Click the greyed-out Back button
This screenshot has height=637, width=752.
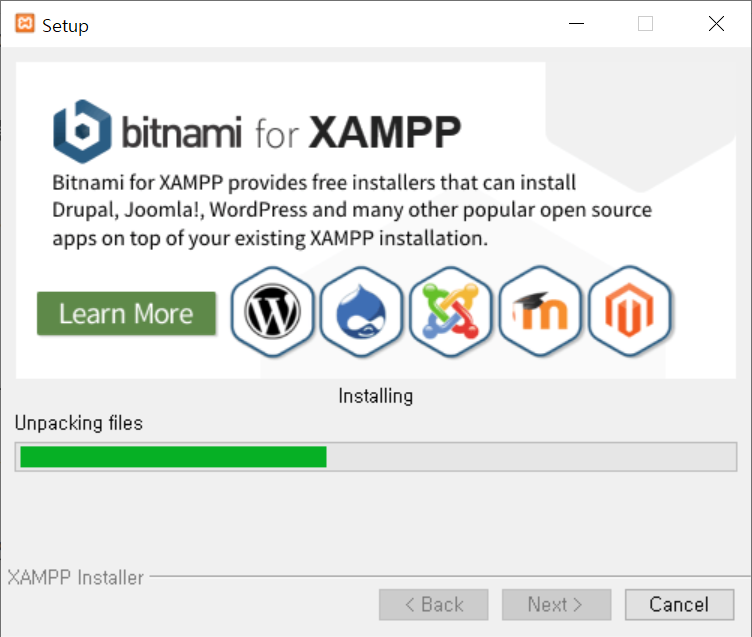coord(434,604)
